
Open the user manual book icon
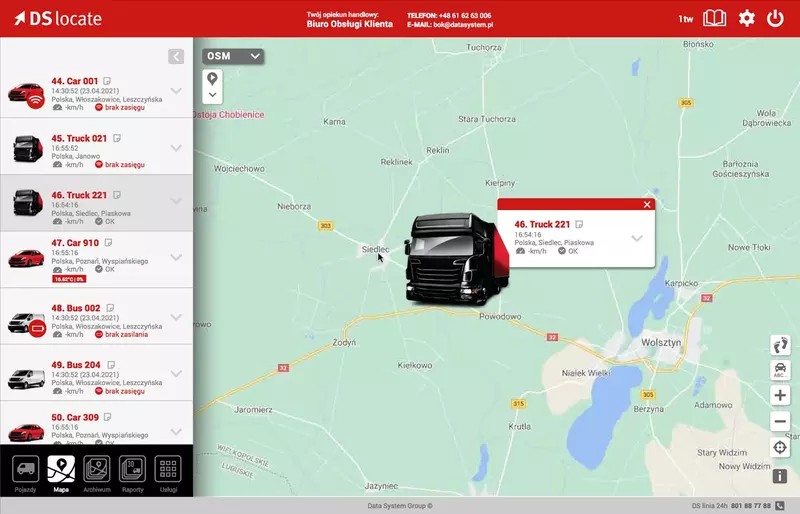coord(715,19)
